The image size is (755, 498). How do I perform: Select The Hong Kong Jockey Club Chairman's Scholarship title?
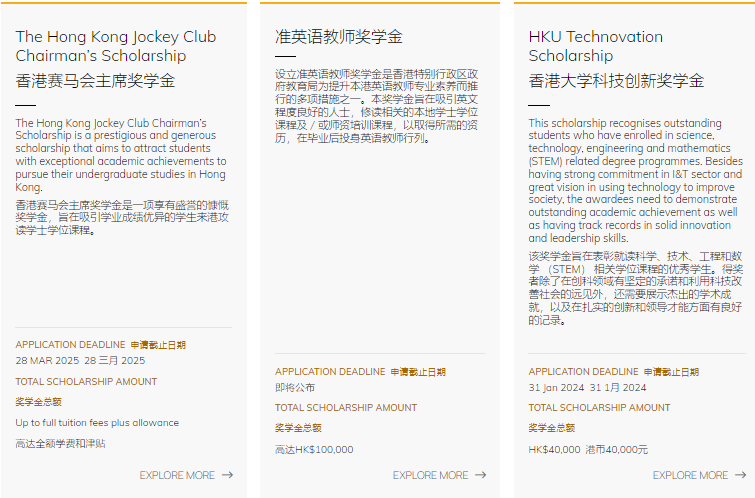point(100,46)
